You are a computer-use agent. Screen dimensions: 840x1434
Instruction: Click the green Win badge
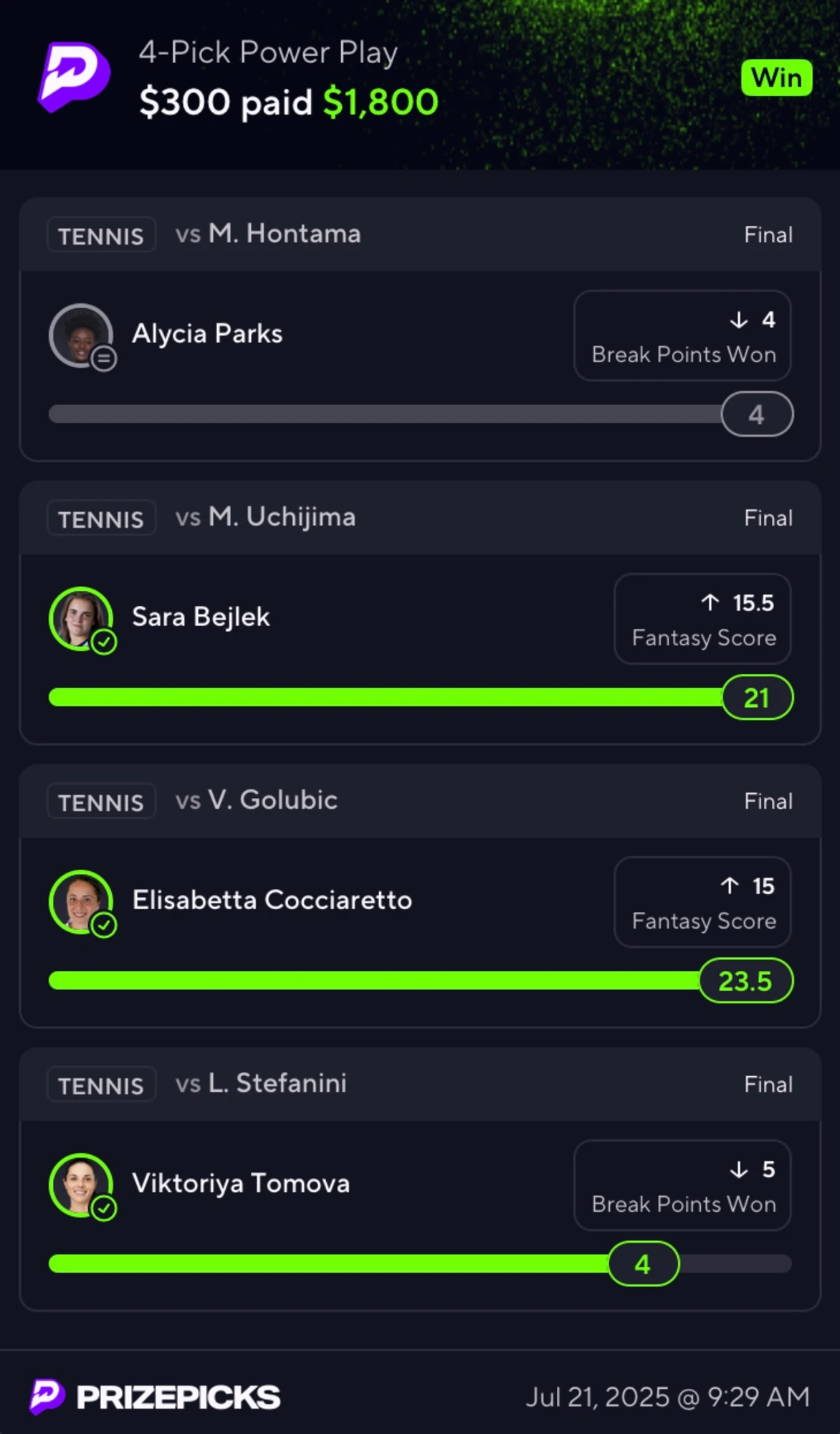[x=777, y=77]
